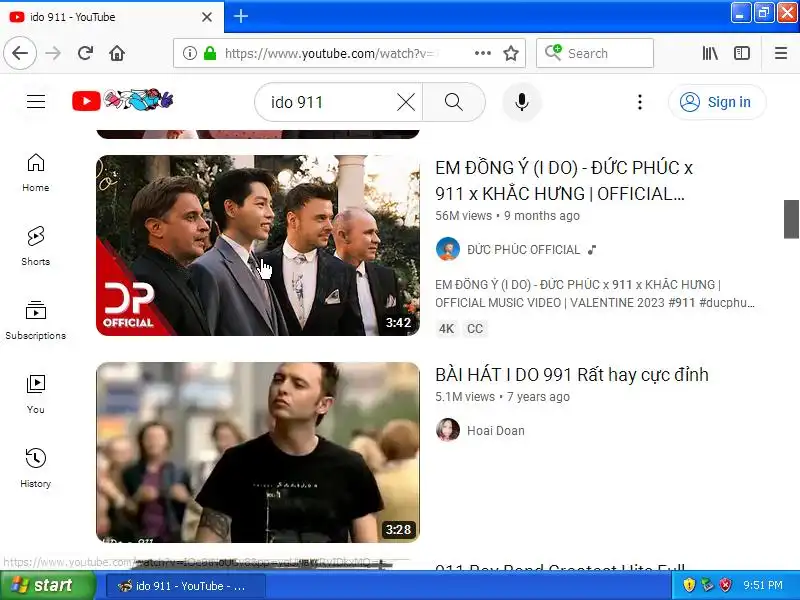Image resolution: width=800 pixels, height=600 pixels.
Task: Close the ido 911 - YouTube tab
Action: click(207, 17)
